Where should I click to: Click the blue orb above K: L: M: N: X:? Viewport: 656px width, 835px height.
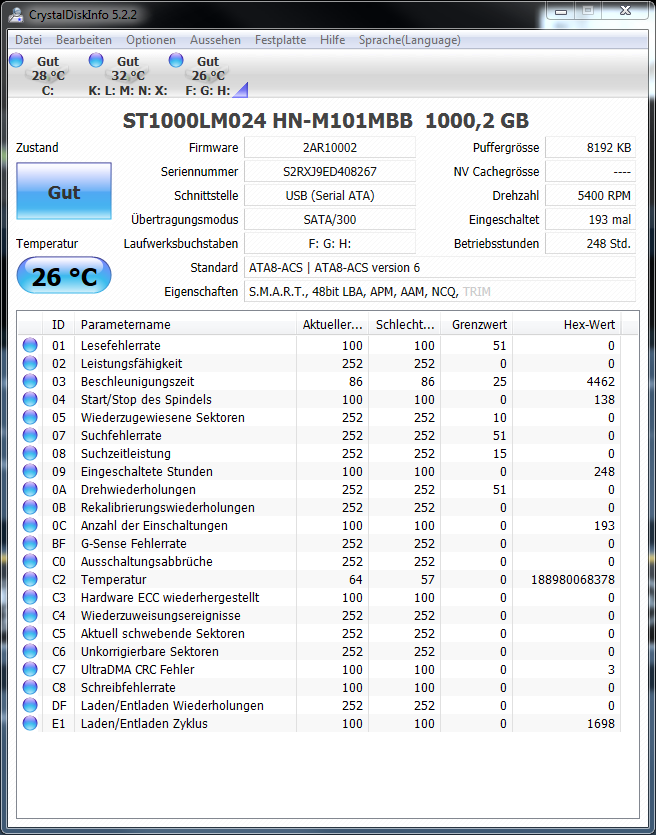pos(96,60)
